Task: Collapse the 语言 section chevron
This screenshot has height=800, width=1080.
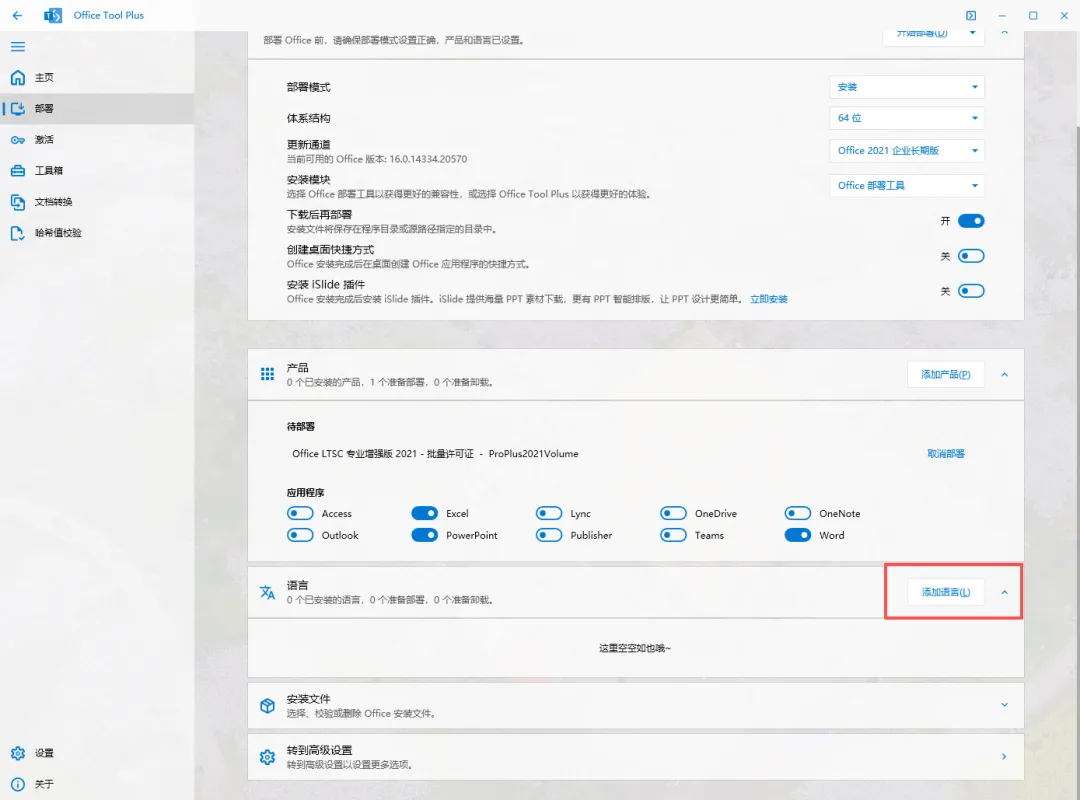Action: pos(1004,593)
